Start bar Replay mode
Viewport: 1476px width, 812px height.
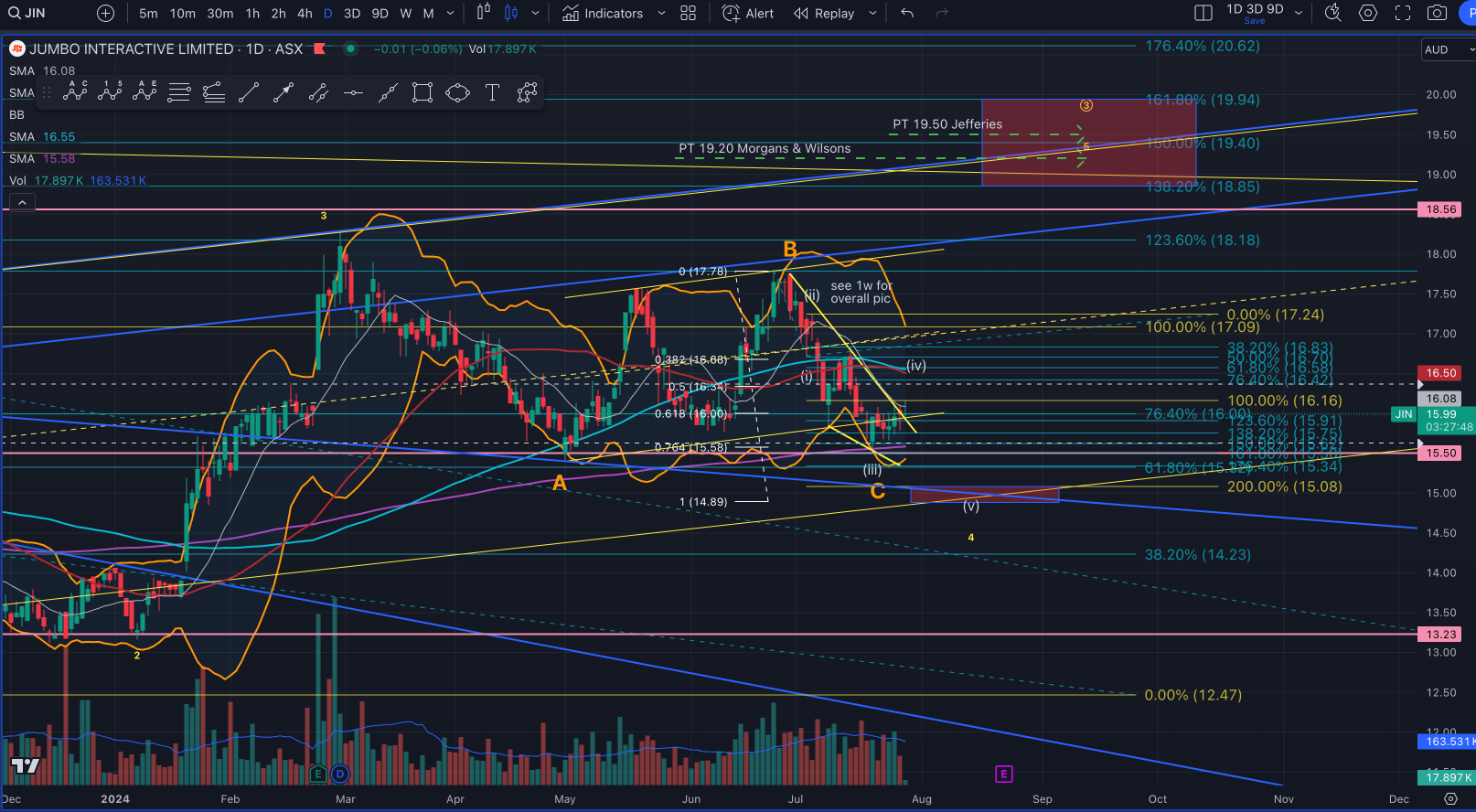824,13
